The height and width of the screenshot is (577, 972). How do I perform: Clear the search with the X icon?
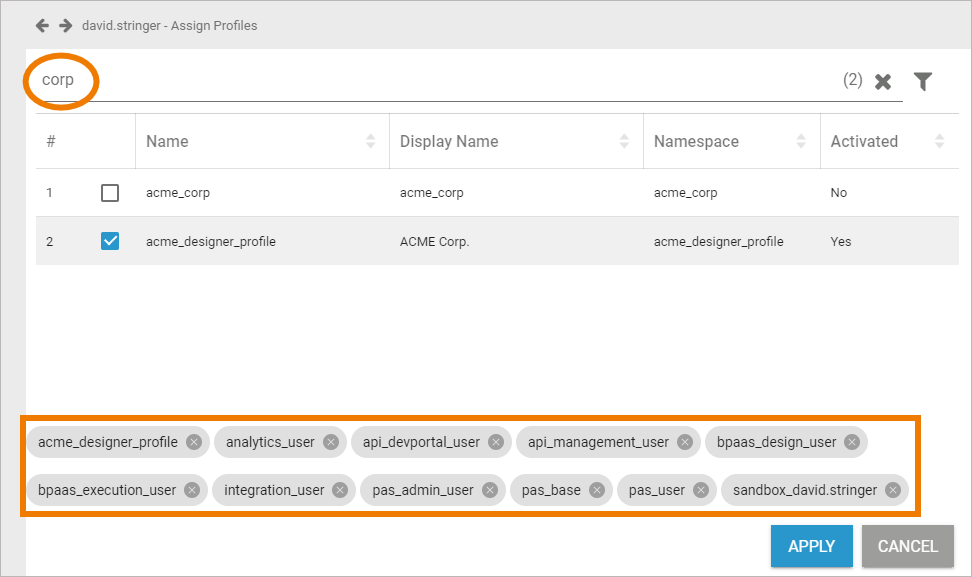(x=883, y=82)
